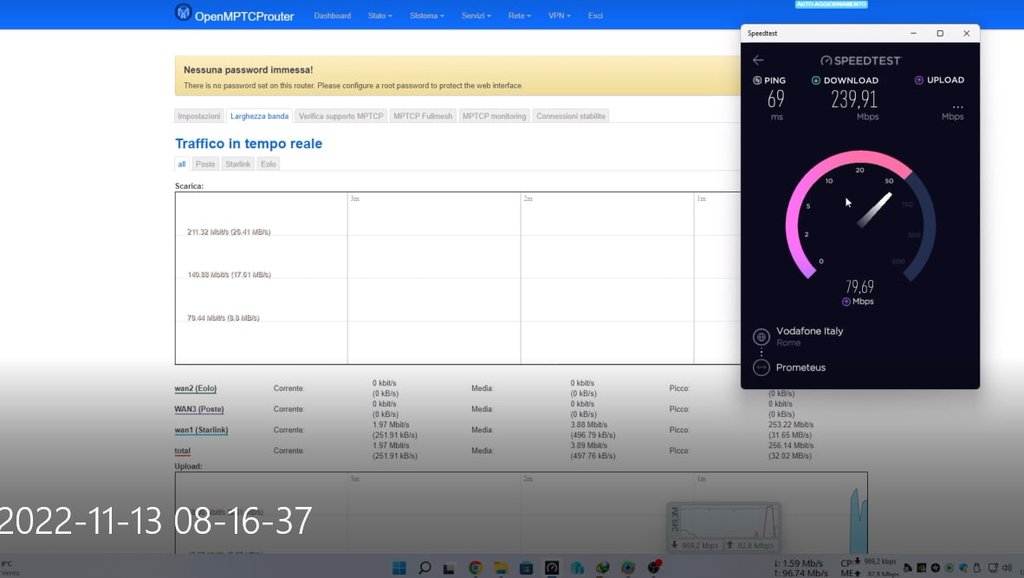Switch to the MPTCP Fullmesh tab
The width and height of the screenshot is (1024, 578).
coord(423,116)
